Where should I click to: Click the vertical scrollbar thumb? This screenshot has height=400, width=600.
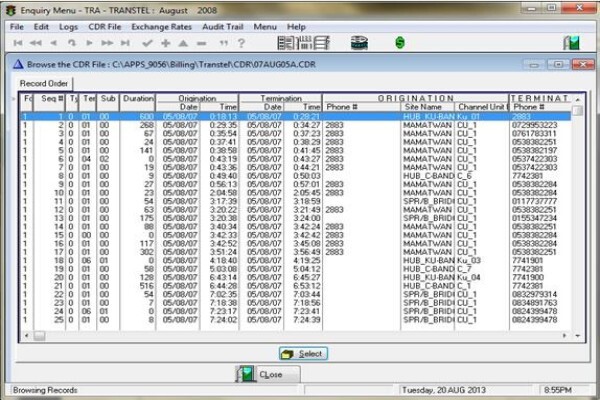tap(578, 110)
